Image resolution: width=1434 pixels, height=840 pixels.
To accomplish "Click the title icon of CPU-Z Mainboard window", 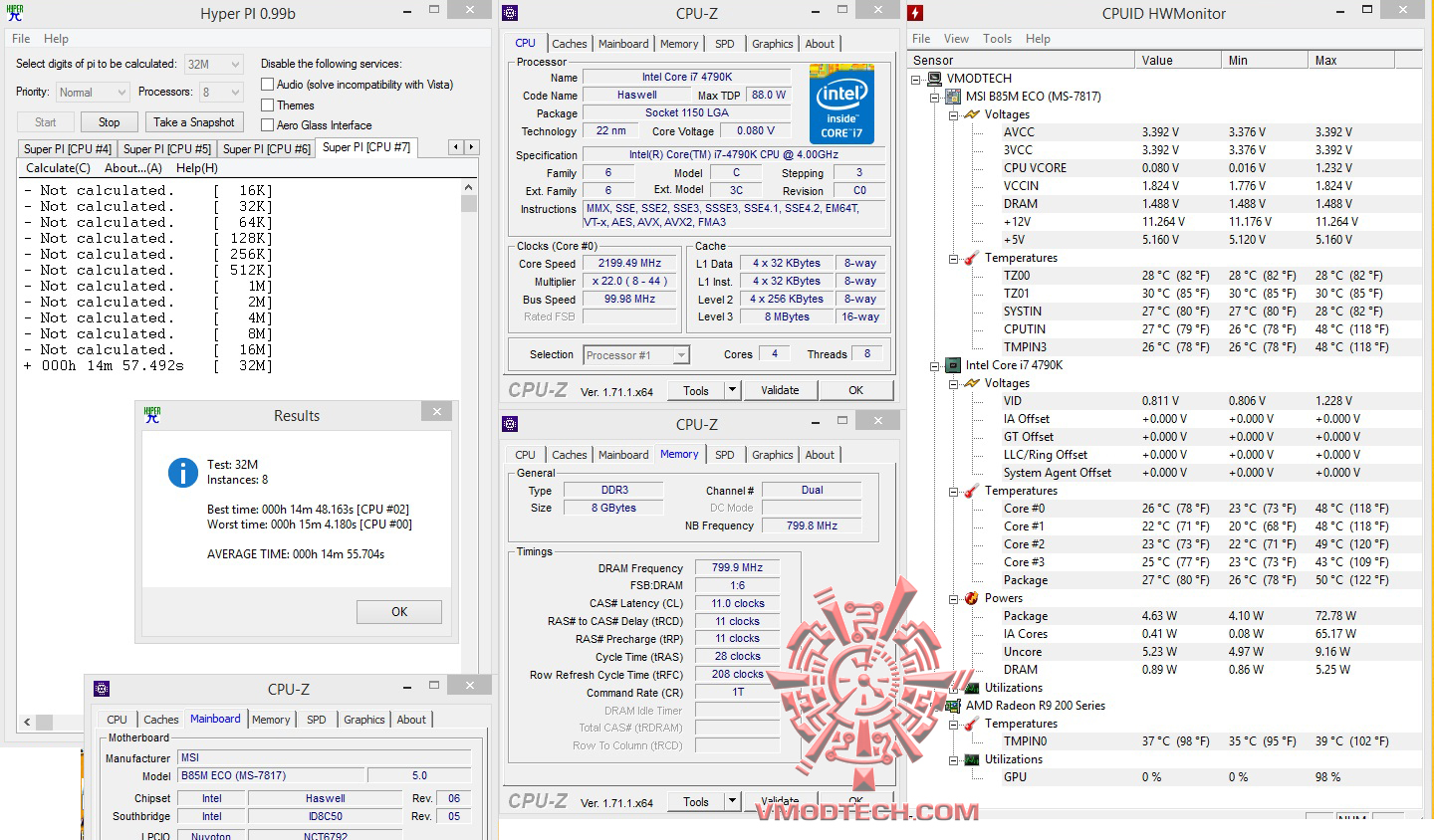I will point(102,689).
